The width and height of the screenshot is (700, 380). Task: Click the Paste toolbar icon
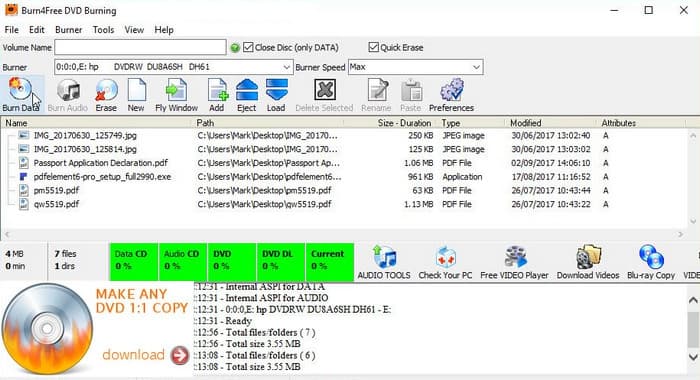pyautogui.click(x=411, y=91)
